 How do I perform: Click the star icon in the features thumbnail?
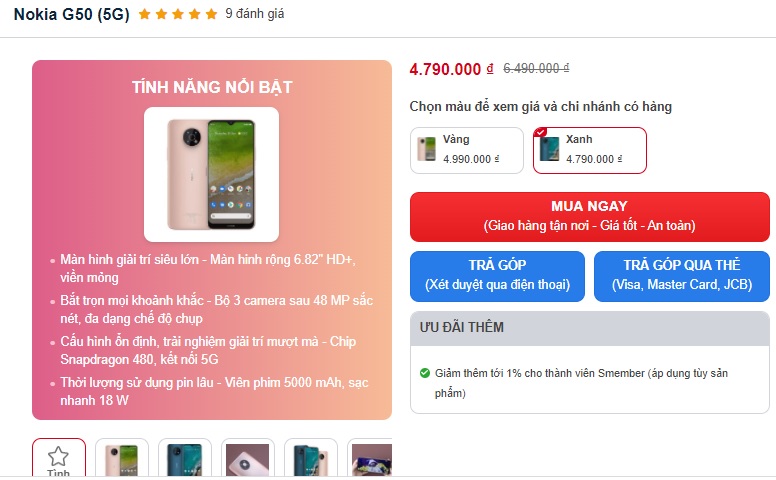coord(59,457)
